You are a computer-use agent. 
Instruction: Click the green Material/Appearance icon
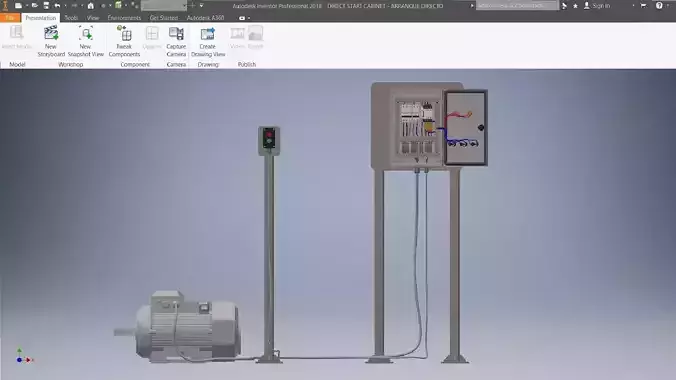pos(118,6)
